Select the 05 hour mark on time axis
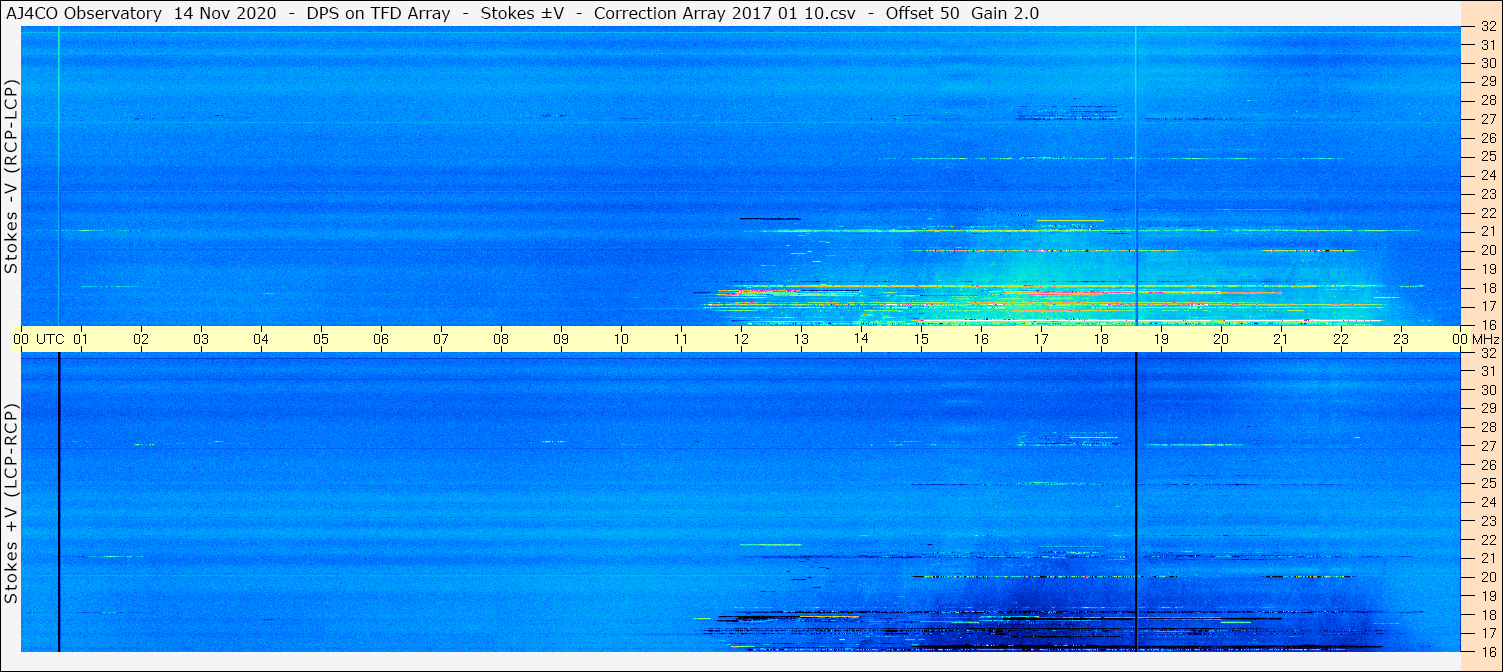 (321, 339)
